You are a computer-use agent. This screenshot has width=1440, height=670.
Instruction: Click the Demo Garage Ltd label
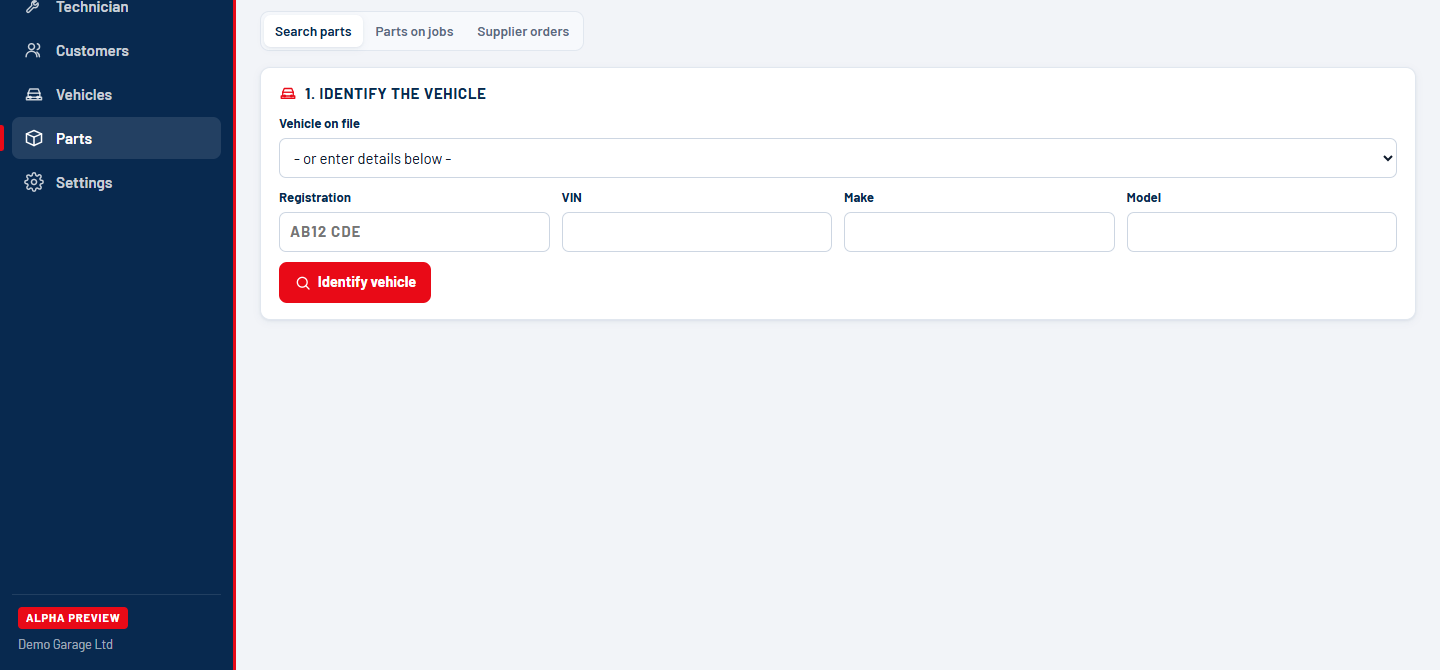click(66, 645)
